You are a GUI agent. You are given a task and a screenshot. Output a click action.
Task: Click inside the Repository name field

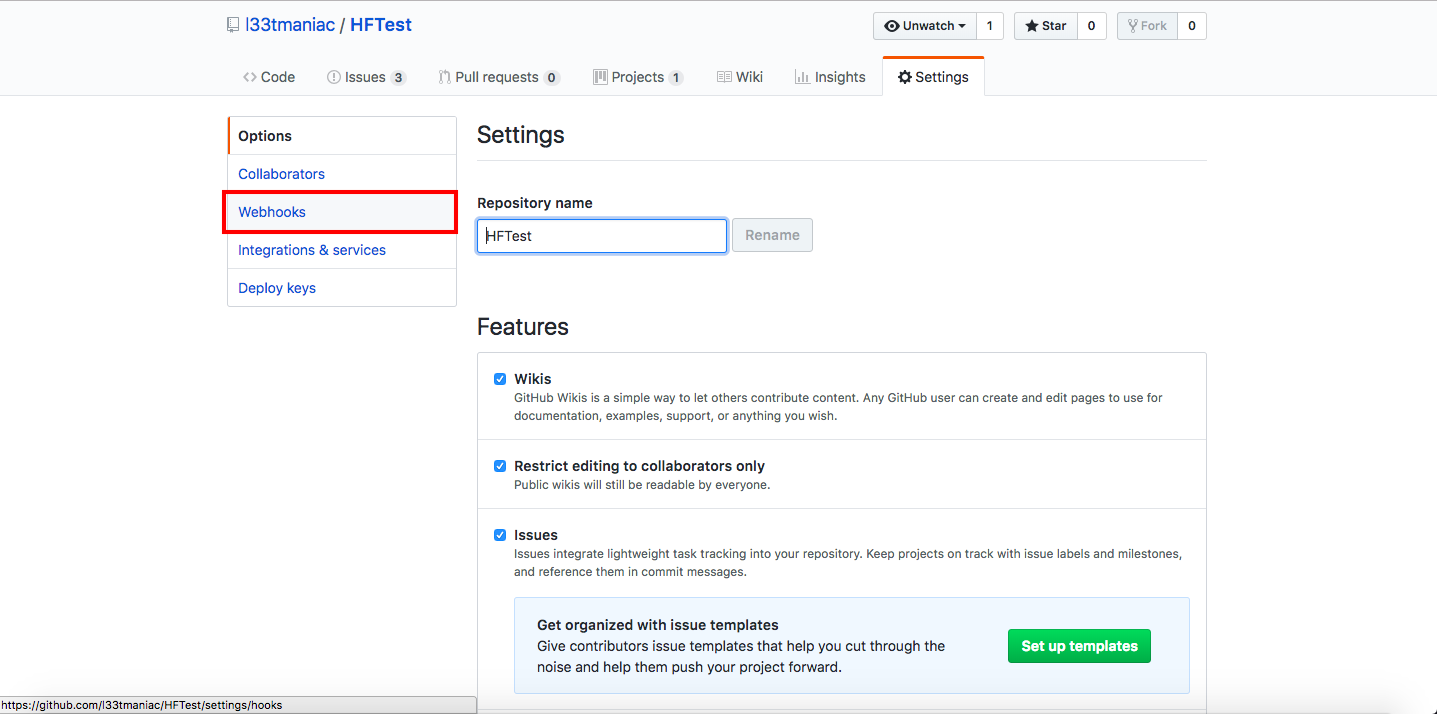pyautogui.click(x=600, y=235)
